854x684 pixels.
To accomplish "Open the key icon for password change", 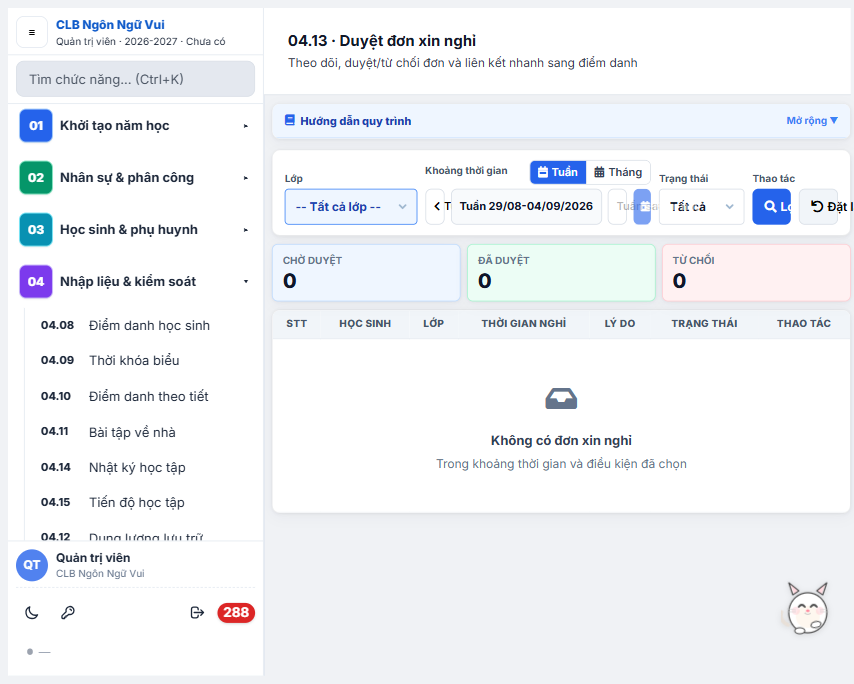I will [68, 613].
